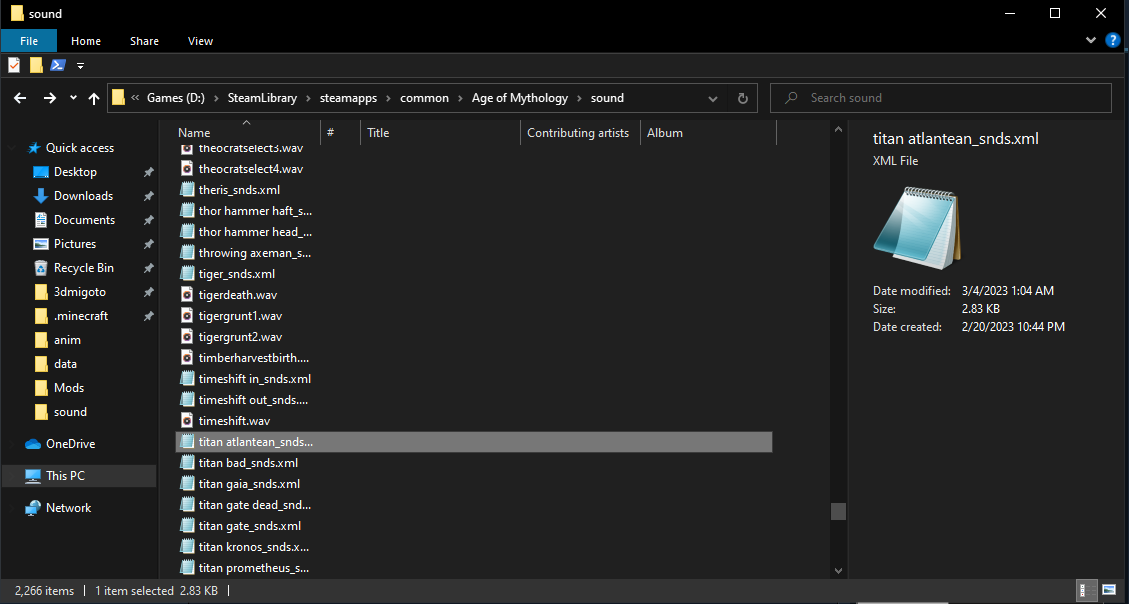This screenshot has width=1129, height=604.
Task: Select the tigerdeath.wav file icon
Action: coord(187,295)
